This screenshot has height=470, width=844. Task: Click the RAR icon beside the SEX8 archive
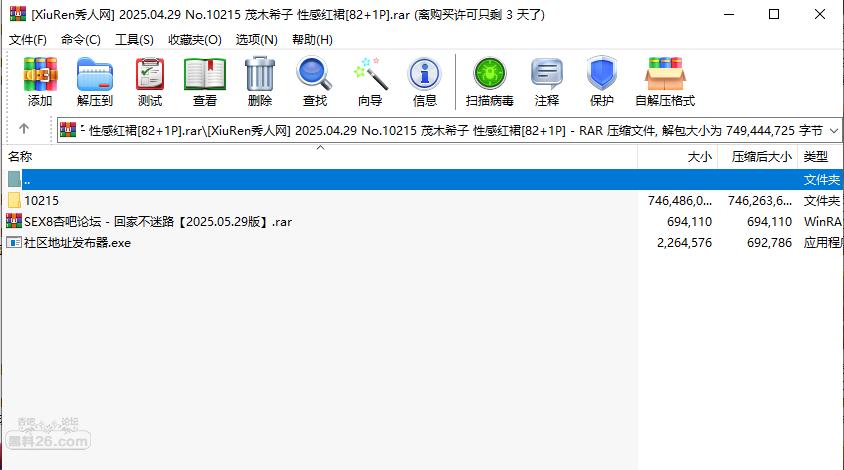click(x=14, y=221)
